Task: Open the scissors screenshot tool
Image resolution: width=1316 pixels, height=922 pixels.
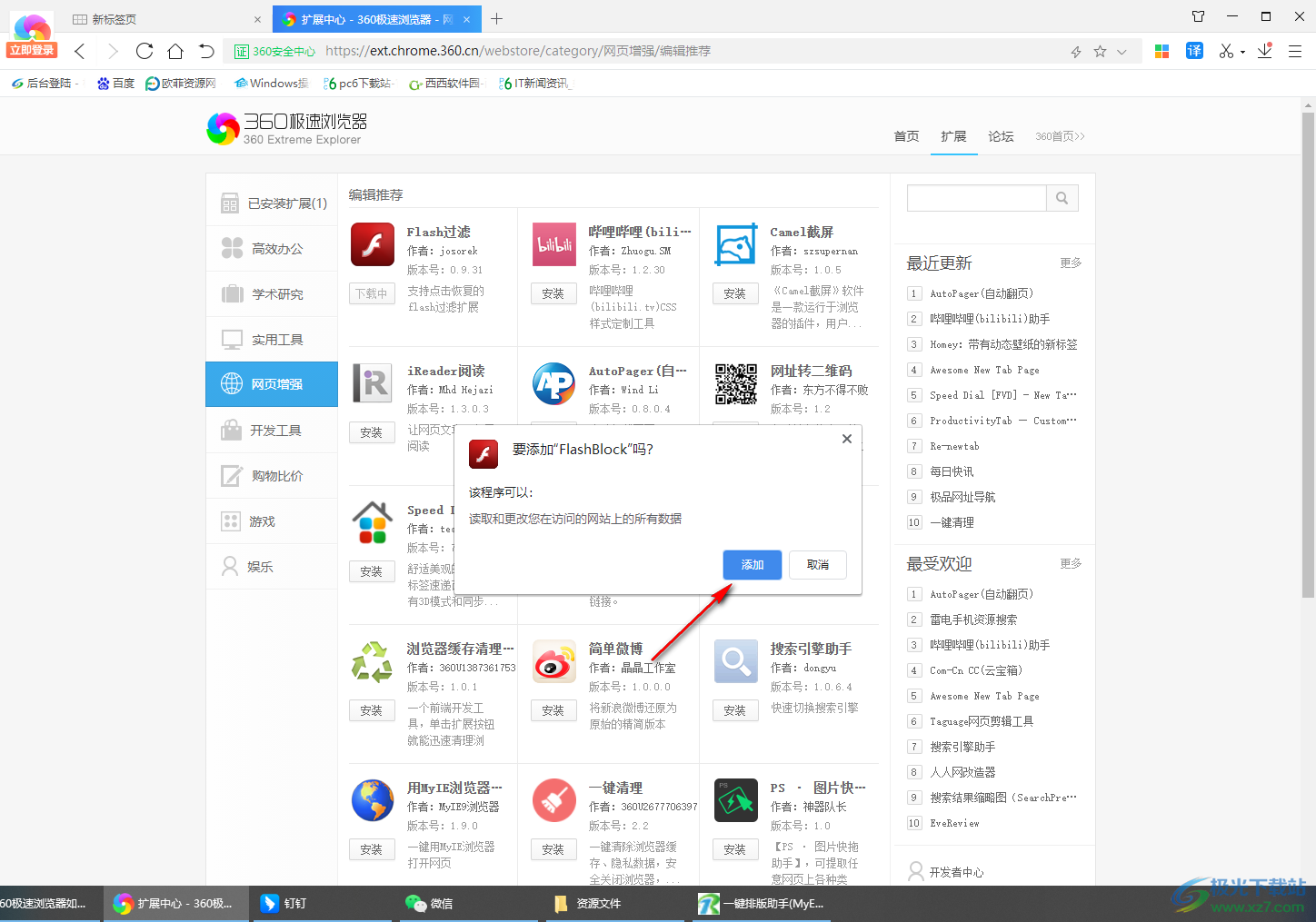Action: coord(1226,51)
